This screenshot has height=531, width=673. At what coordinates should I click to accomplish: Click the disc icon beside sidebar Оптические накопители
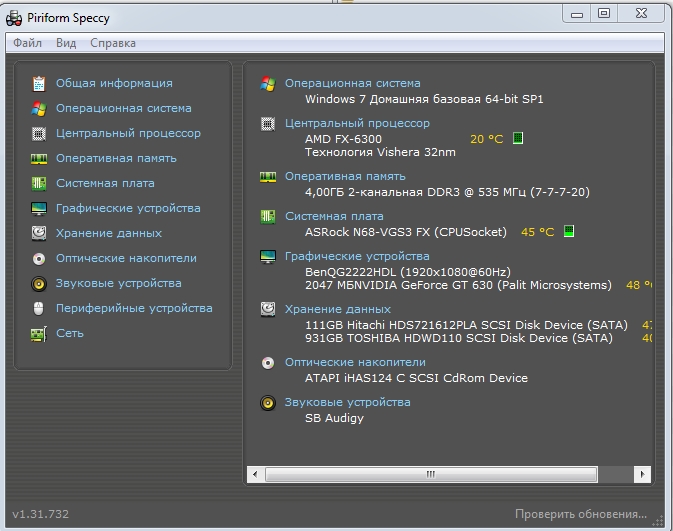(39, 259)
